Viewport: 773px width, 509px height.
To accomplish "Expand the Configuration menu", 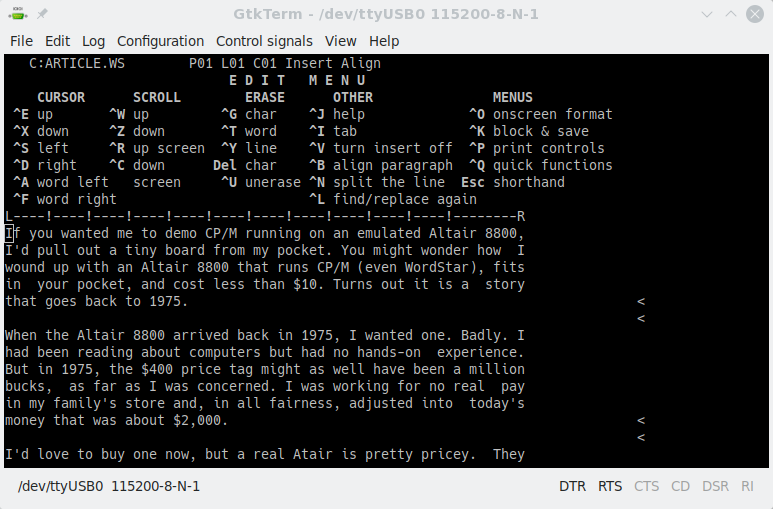I will tap(160, 41).
